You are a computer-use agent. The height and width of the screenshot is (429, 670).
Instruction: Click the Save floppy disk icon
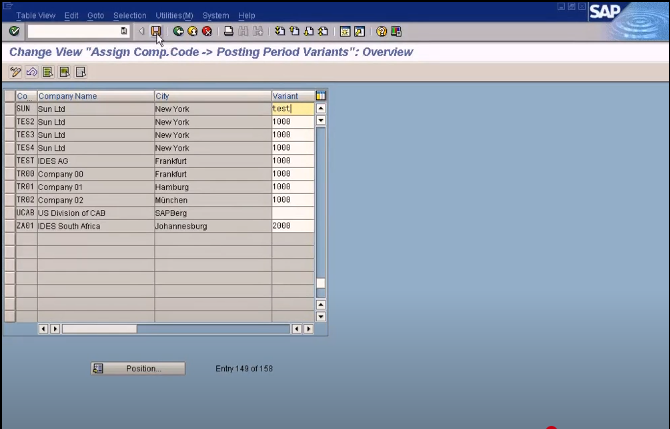(156, 31)
